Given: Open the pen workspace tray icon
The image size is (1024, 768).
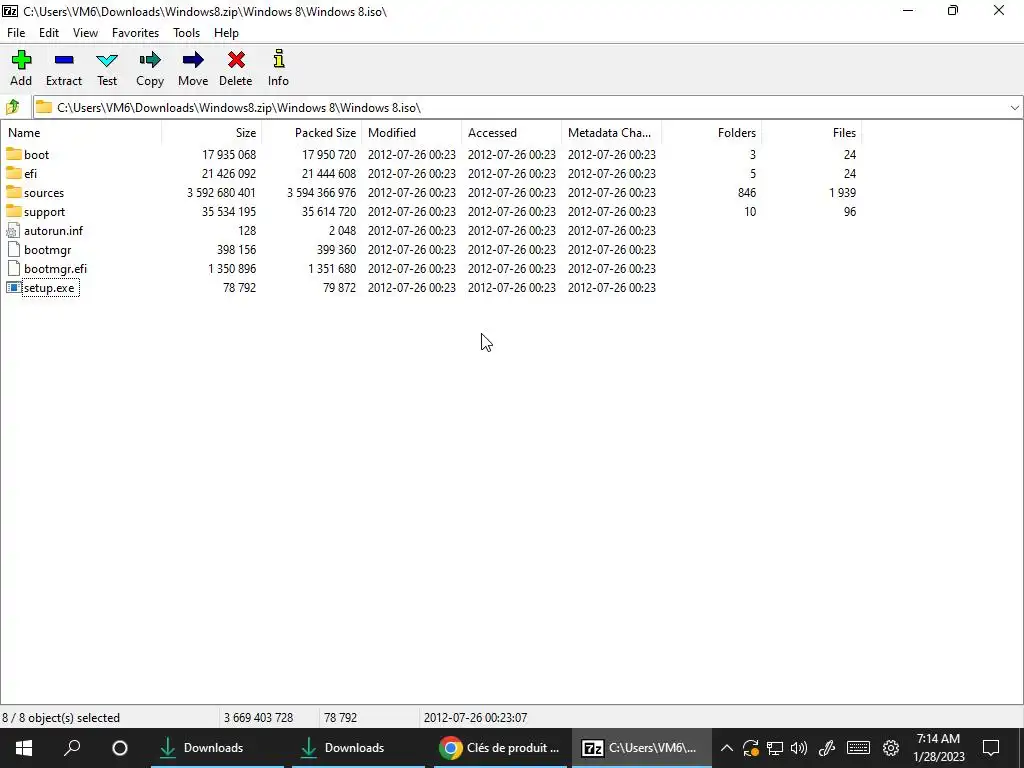Looking at the screenshot, I should tap(827, 748).
